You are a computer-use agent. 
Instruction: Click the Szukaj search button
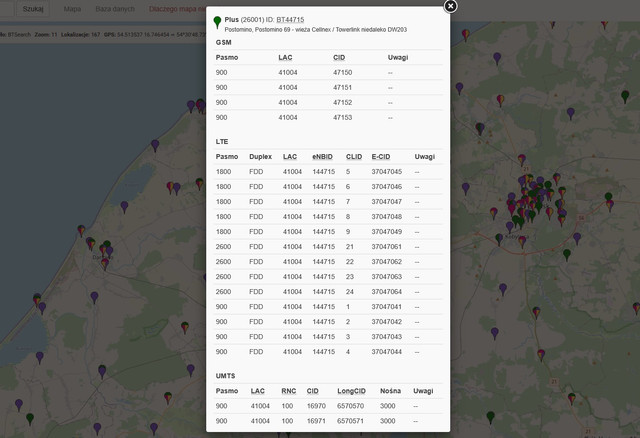[33, 9]
